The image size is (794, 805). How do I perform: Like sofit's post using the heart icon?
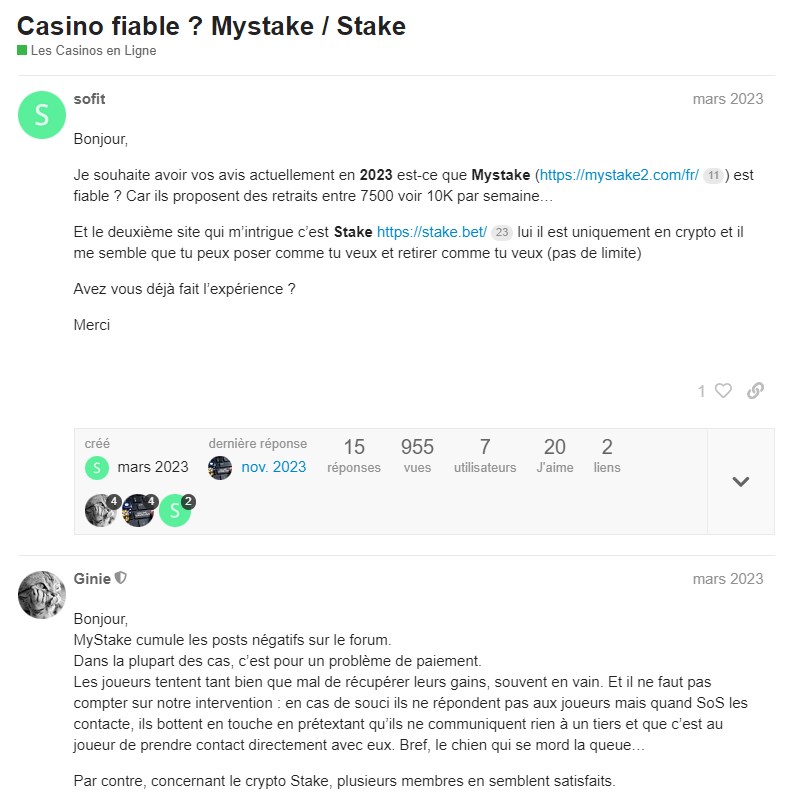point(723,391)
